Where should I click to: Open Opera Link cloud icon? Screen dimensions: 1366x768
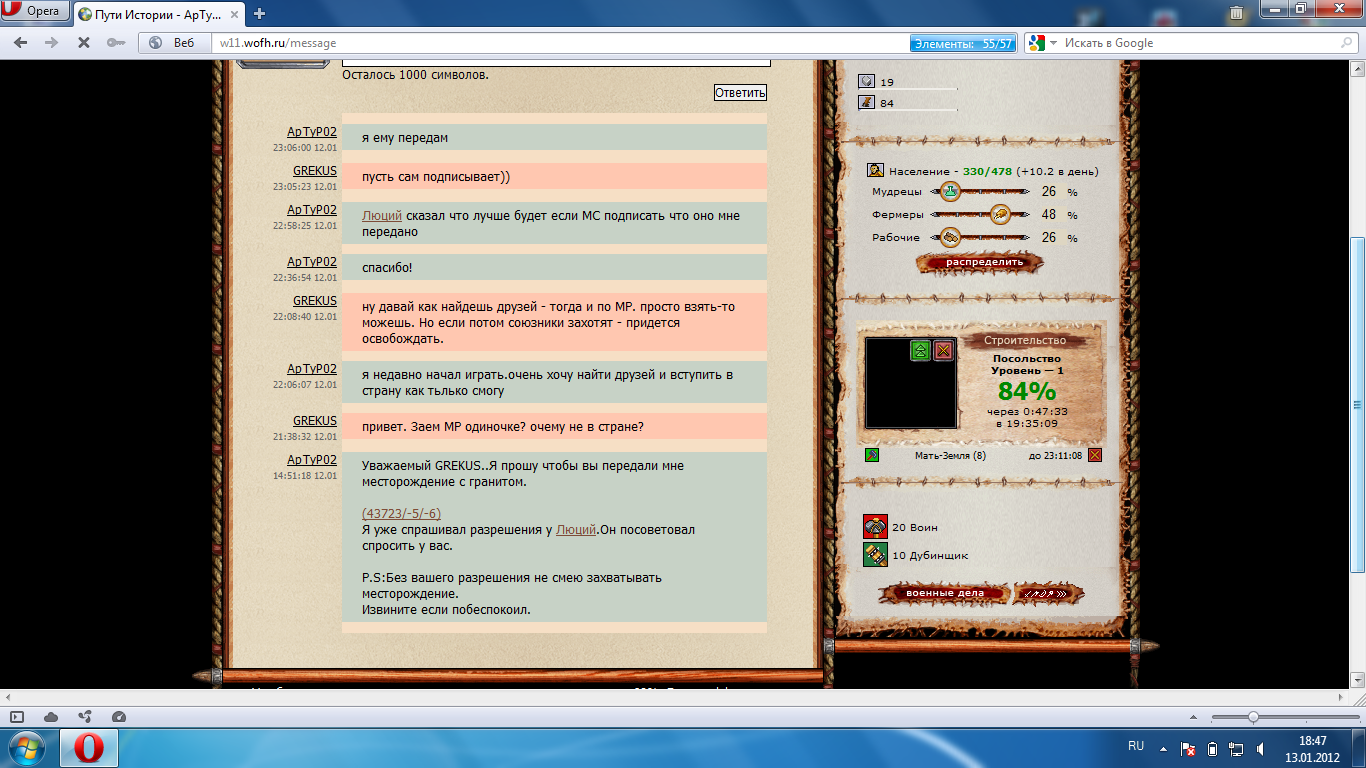(51, 716)
